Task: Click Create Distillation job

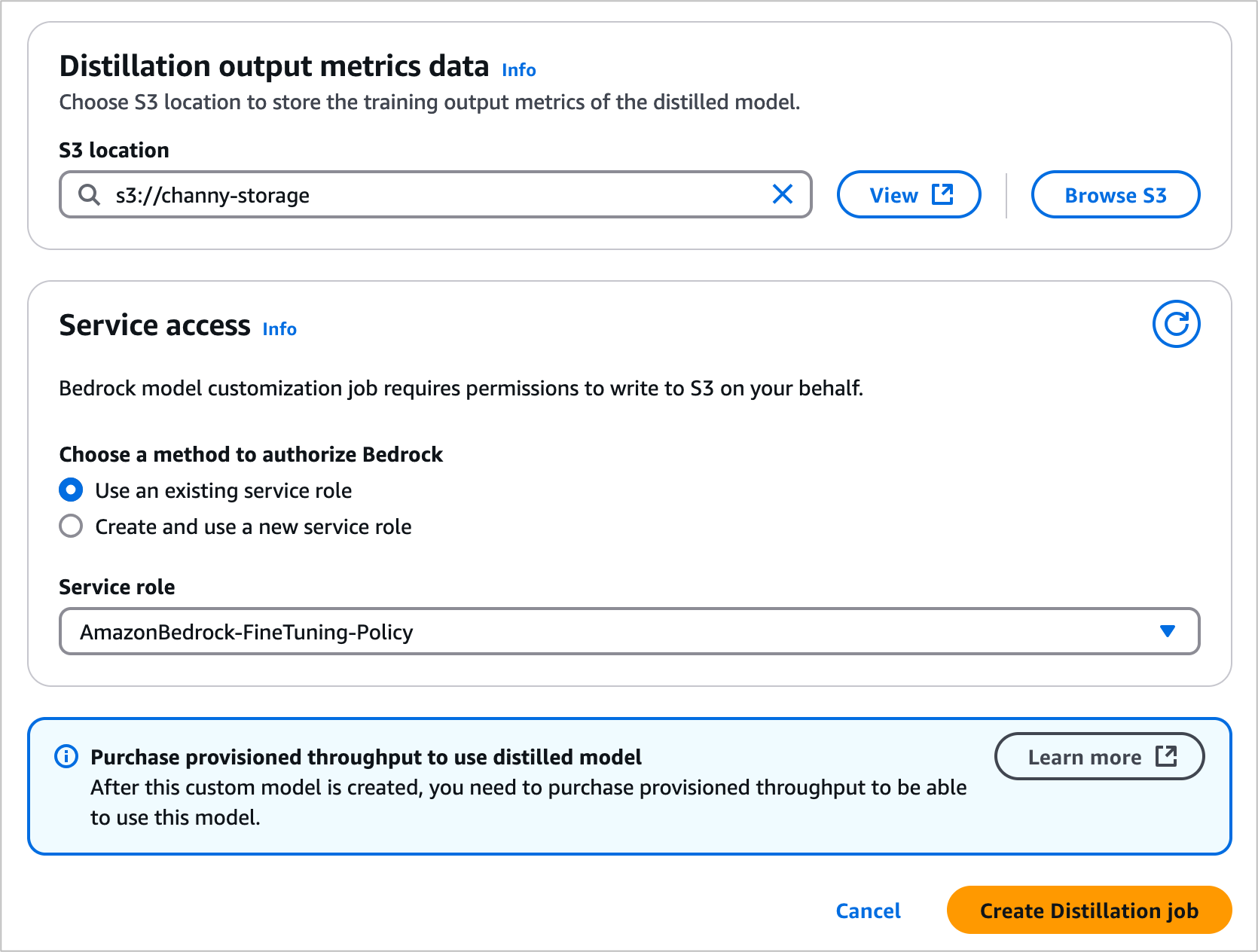Action: coord(1089,911)
